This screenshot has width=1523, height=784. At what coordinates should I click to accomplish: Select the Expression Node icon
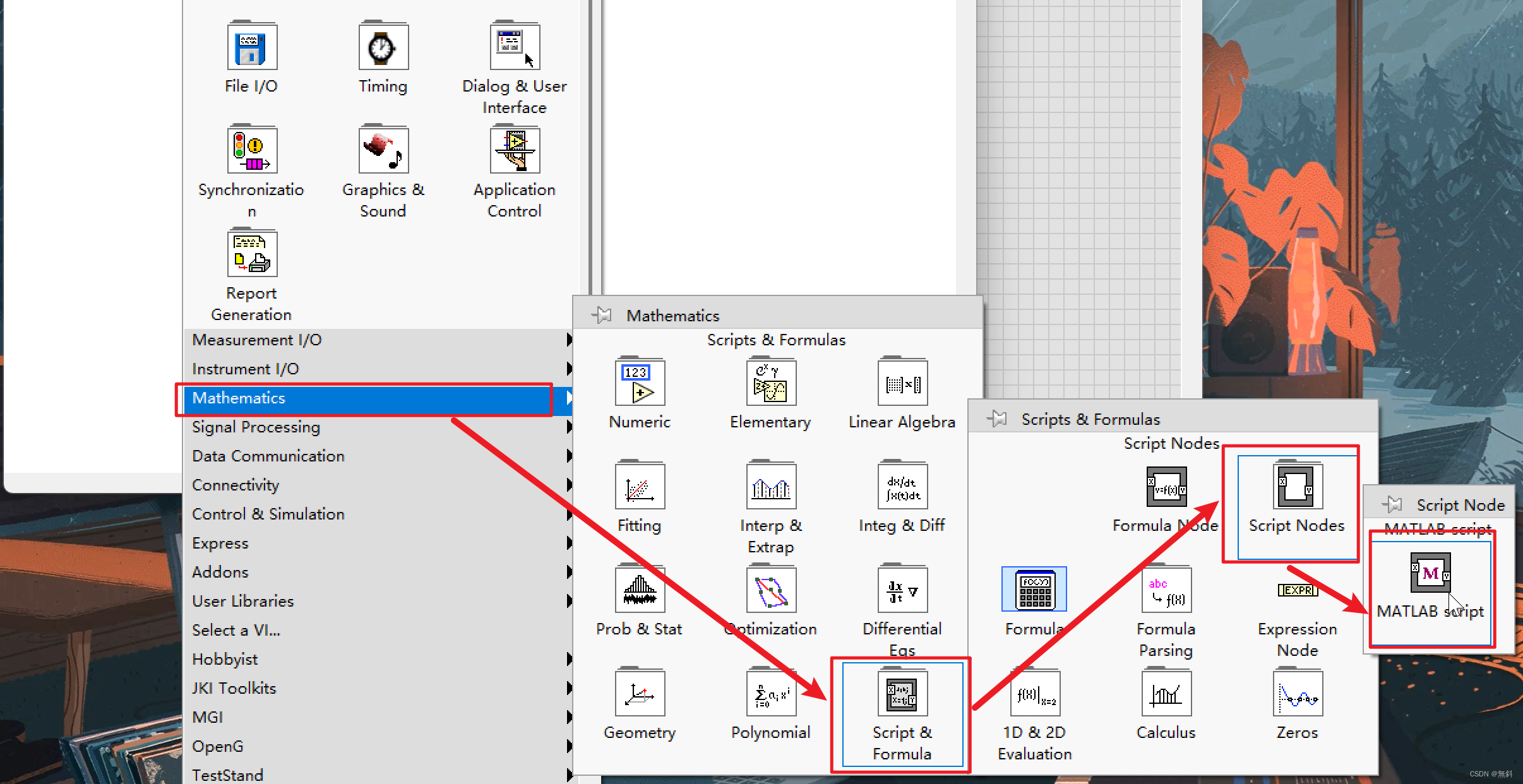coord(1297,591)
